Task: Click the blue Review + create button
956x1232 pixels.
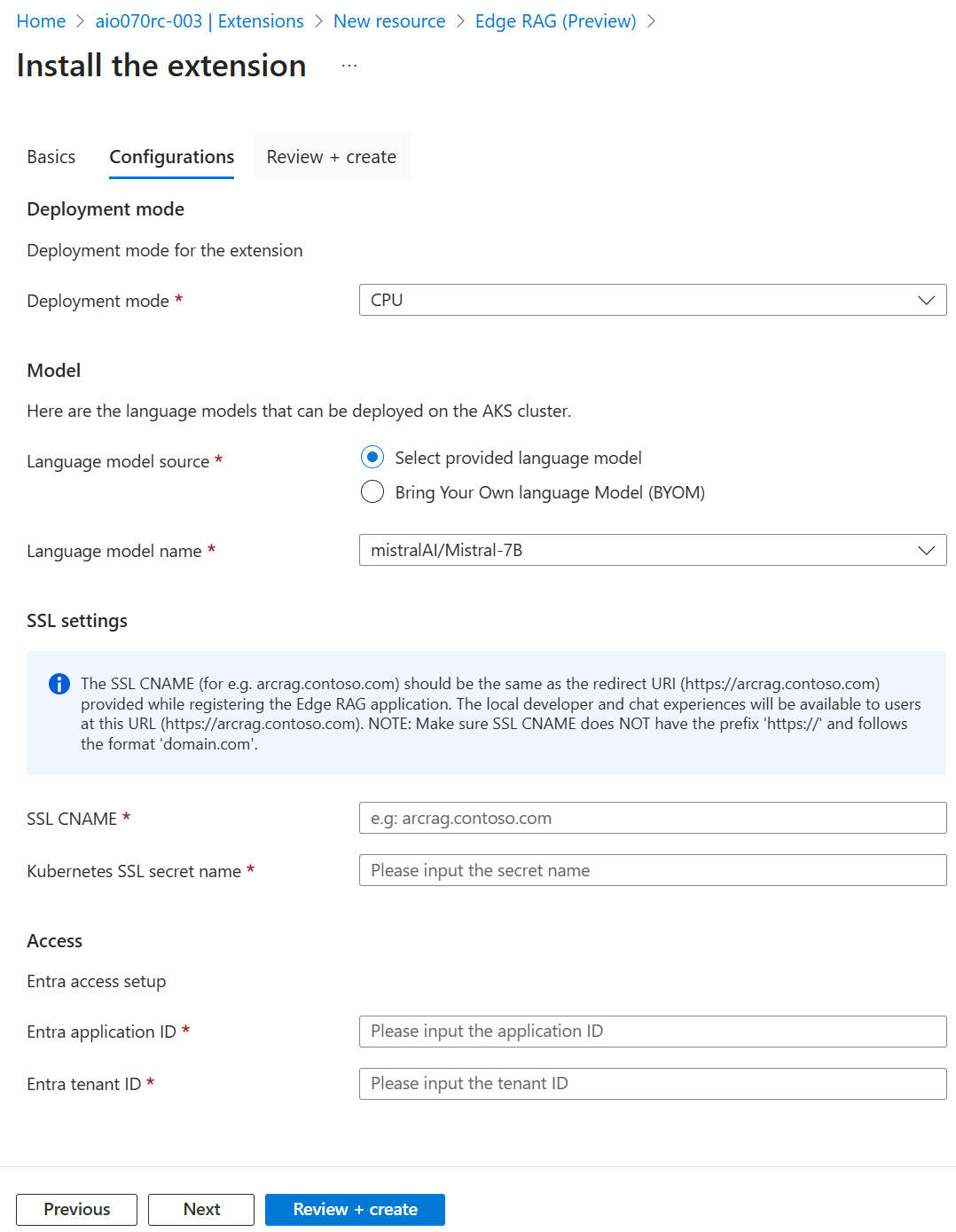Action: click(355, 1209)
